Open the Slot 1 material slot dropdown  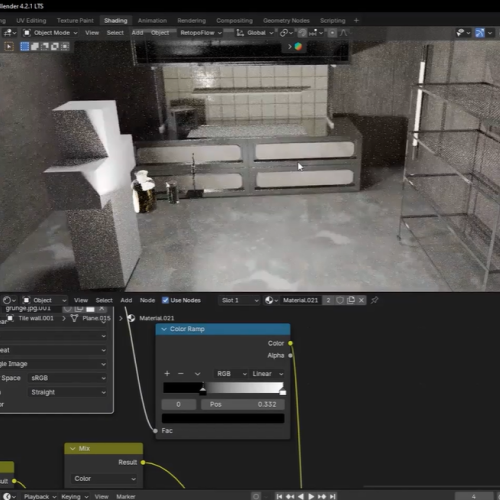pos(239,300)
